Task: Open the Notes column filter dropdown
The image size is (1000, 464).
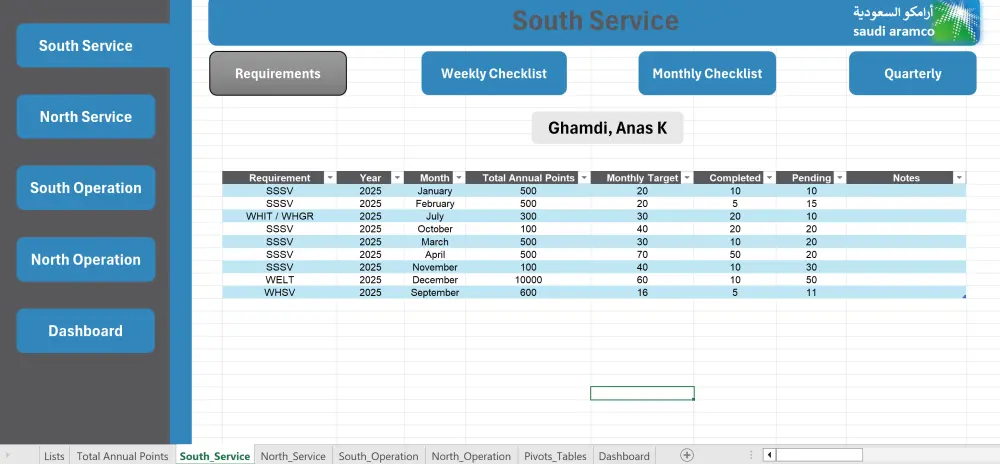Action: click(x=959, y=178)
